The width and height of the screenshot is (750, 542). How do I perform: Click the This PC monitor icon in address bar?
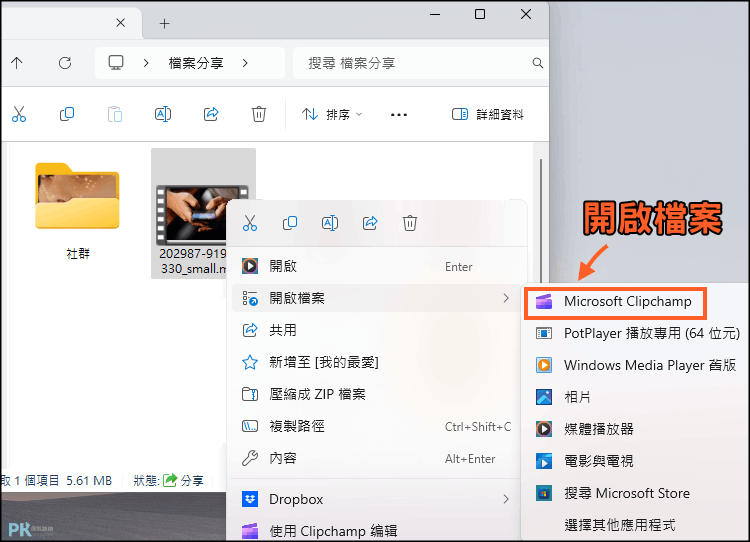point(116,63)
